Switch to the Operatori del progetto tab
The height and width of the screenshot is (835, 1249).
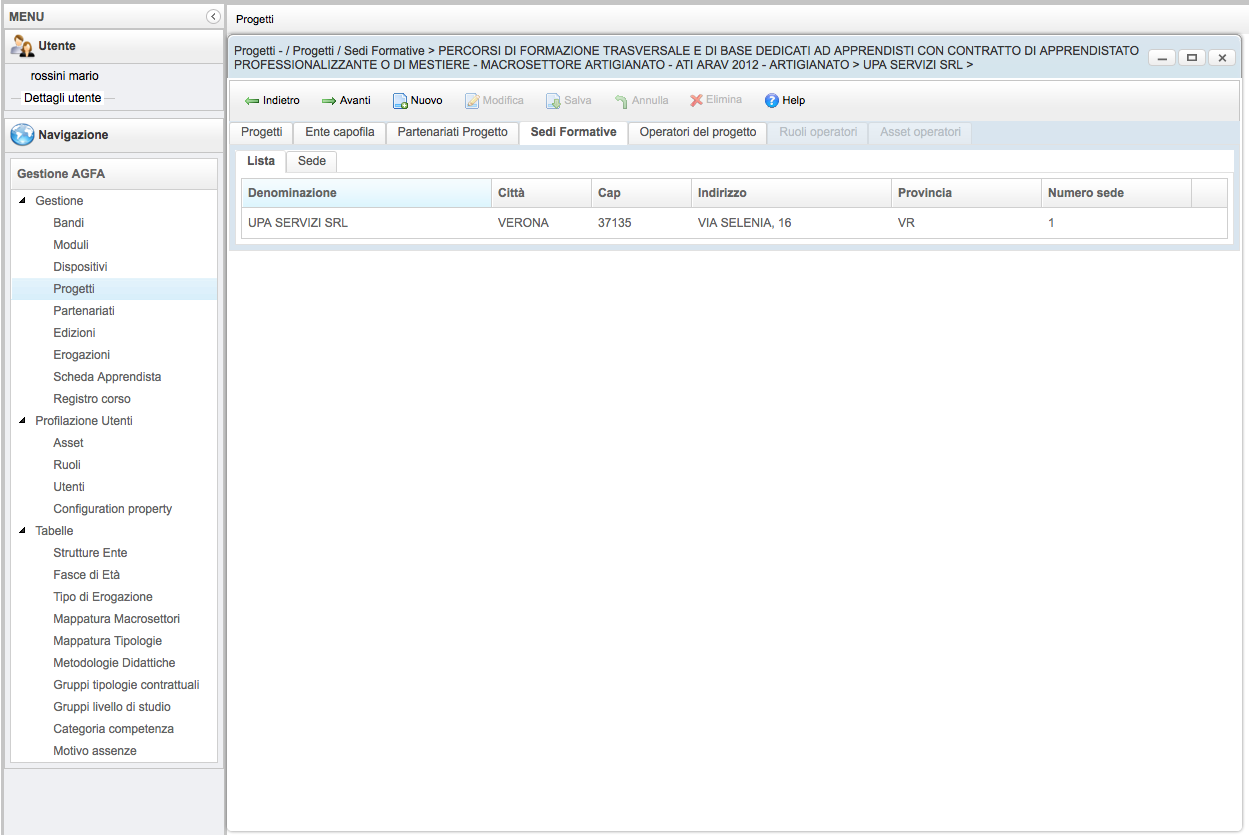pyautogui.click(x=698, y=132)
